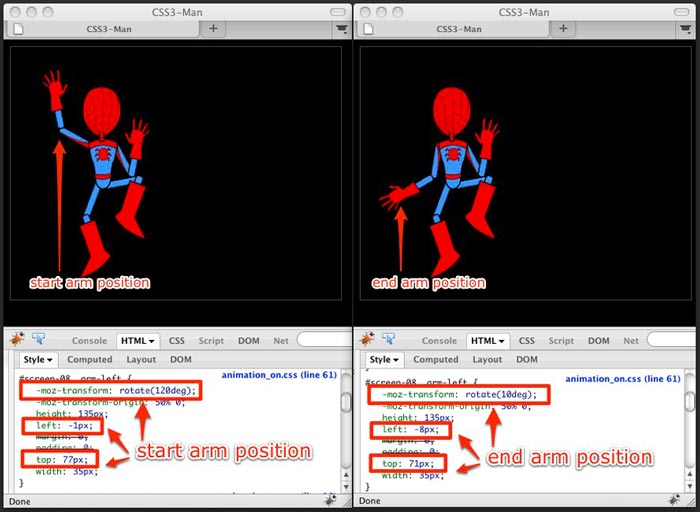Open Console panel in right window
This screenshot has width=700, height=512.
point(439,341)
